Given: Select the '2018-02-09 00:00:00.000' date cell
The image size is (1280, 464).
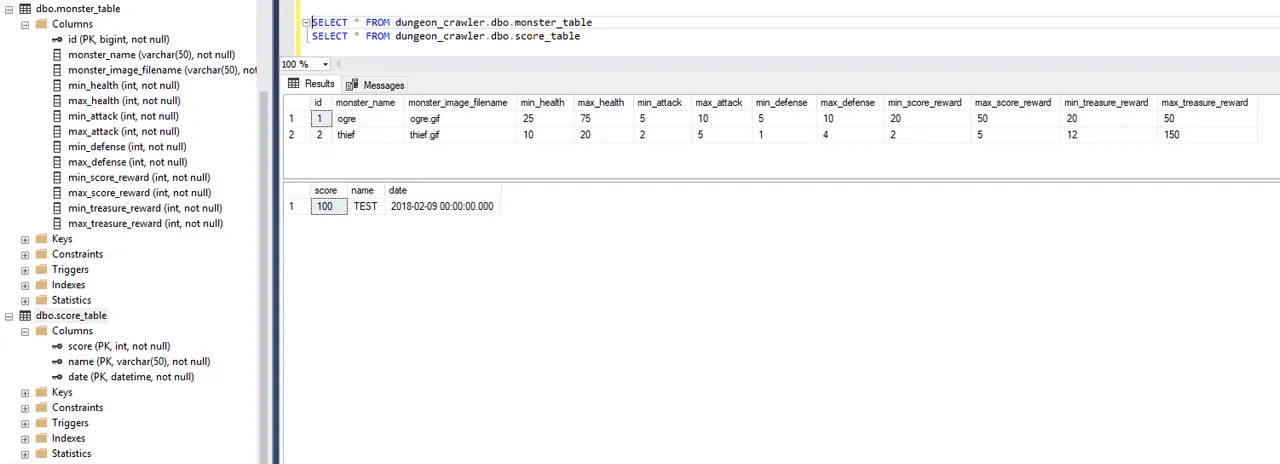Looking at the screenshot, I should 443,206.
